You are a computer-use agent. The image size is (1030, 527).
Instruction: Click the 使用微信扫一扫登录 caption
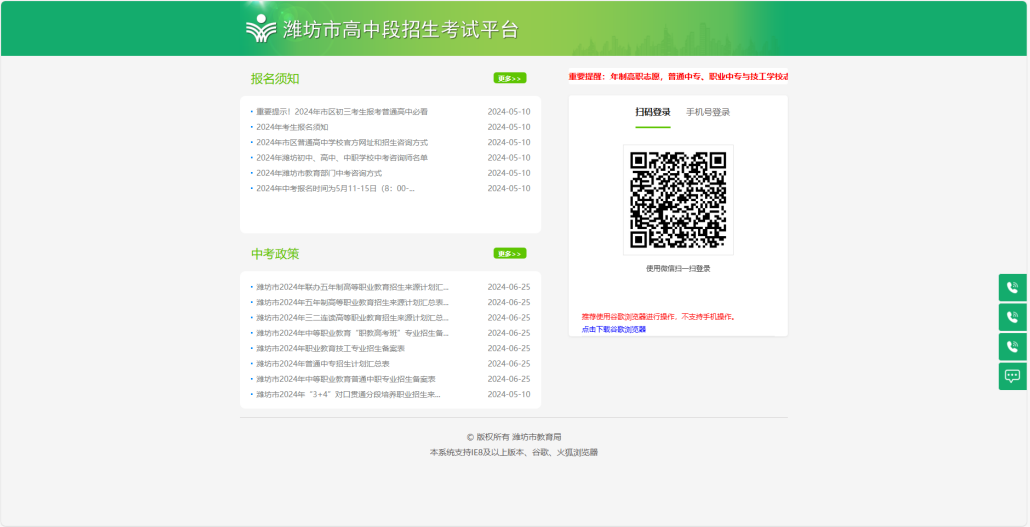pos(678,269)
